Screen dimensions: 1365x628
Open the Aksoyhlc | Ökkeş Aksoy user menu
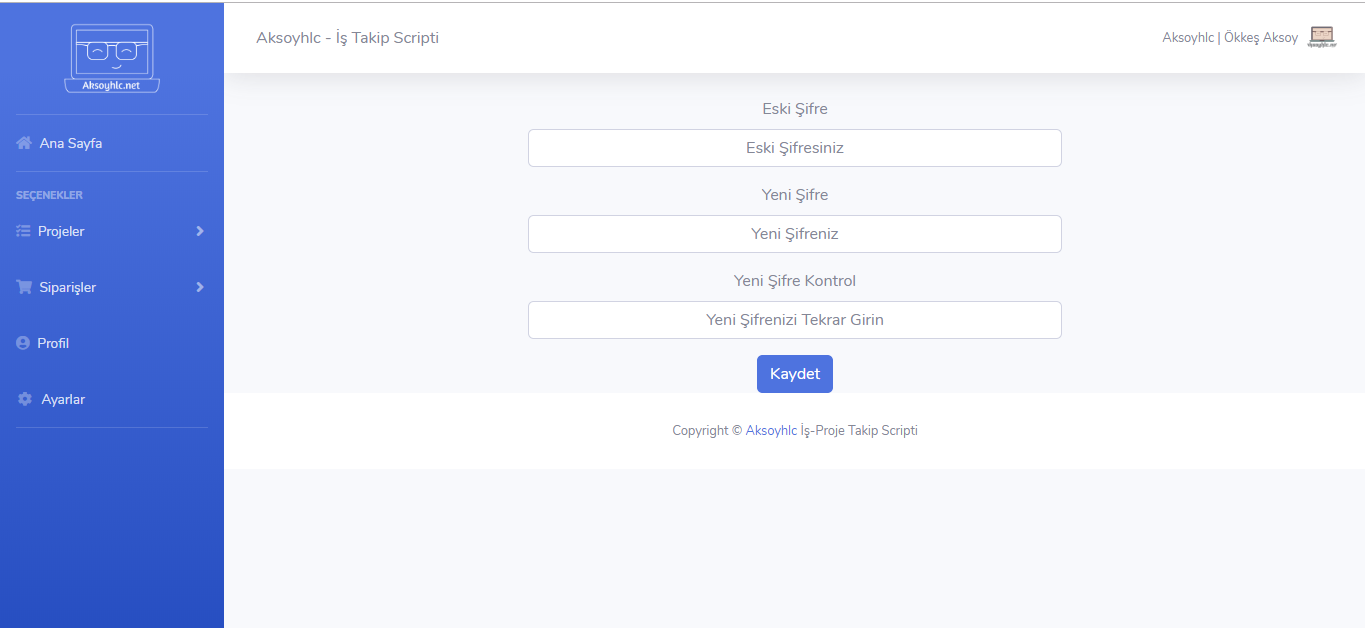[1229, 38]
